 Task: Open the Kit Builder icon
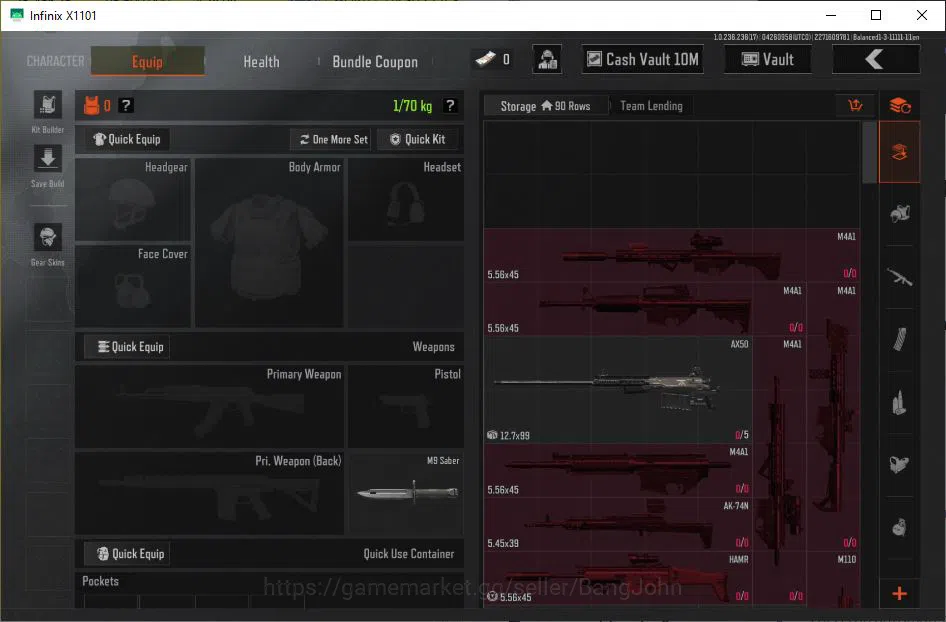click(x=48, y=106)
